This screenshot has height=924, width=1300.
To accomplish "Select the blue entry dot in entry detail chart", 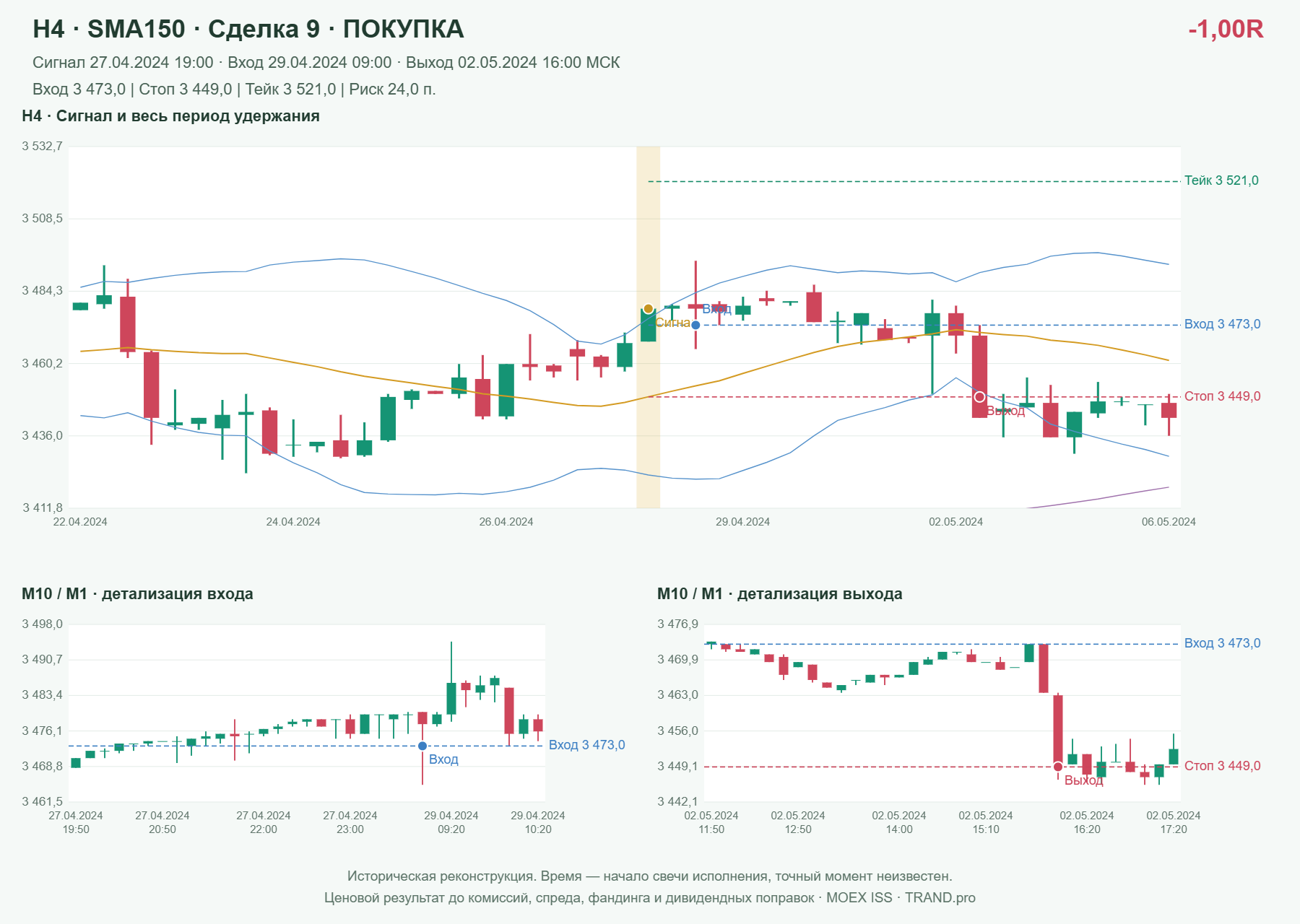I will coord(422,746).
